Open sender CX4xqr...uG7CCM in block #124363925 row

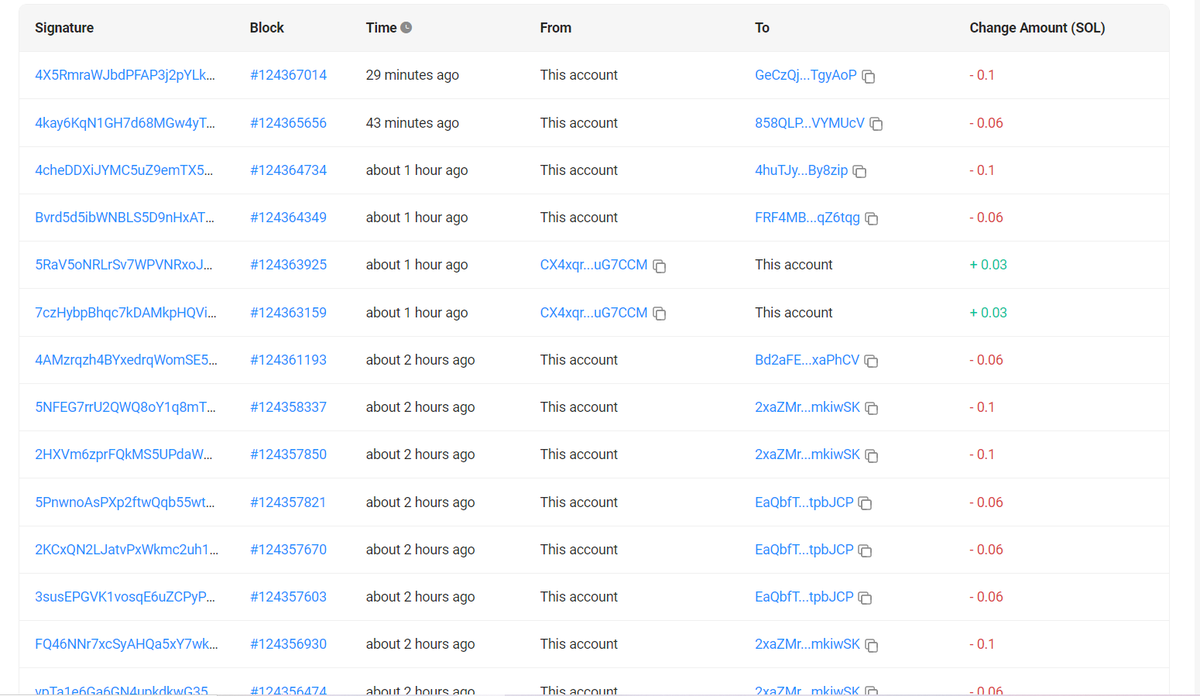click(594, 265)
